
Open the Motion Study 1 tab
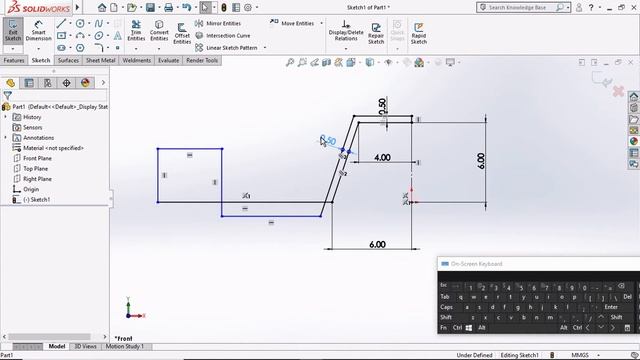(x=125, y=347)
